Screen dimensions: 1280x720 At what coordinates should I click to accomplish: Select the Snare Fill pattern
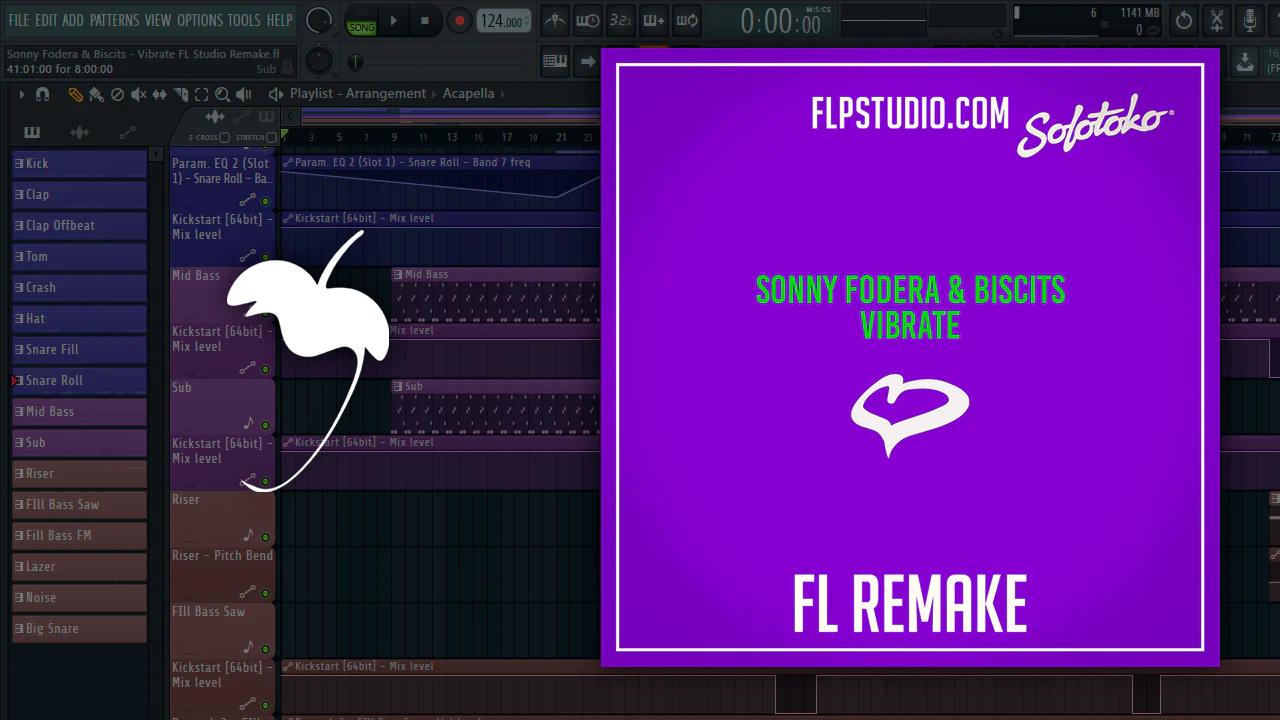(79, 349)
